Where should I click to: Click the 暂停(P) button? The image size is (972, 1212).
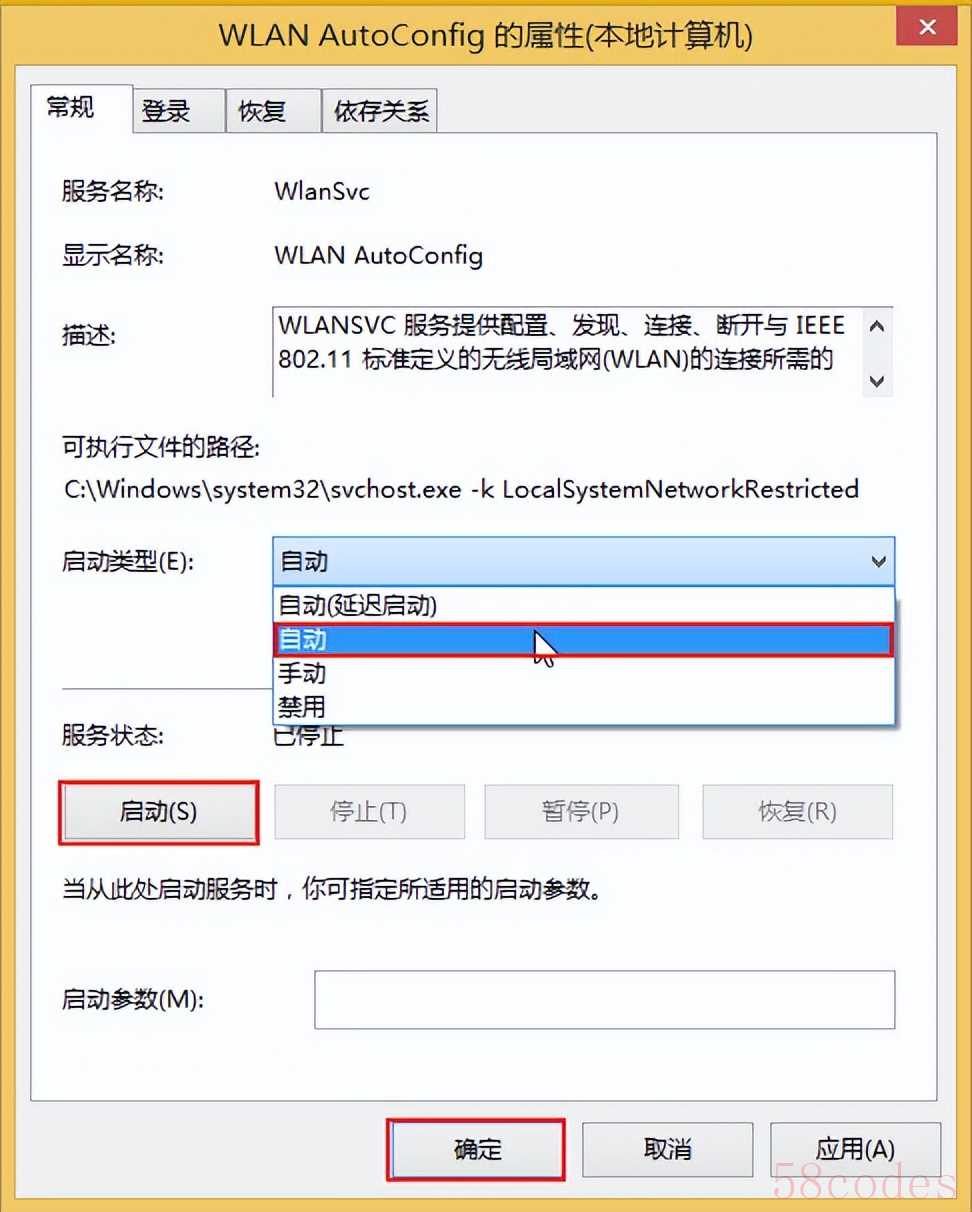[x=581, y=812]
